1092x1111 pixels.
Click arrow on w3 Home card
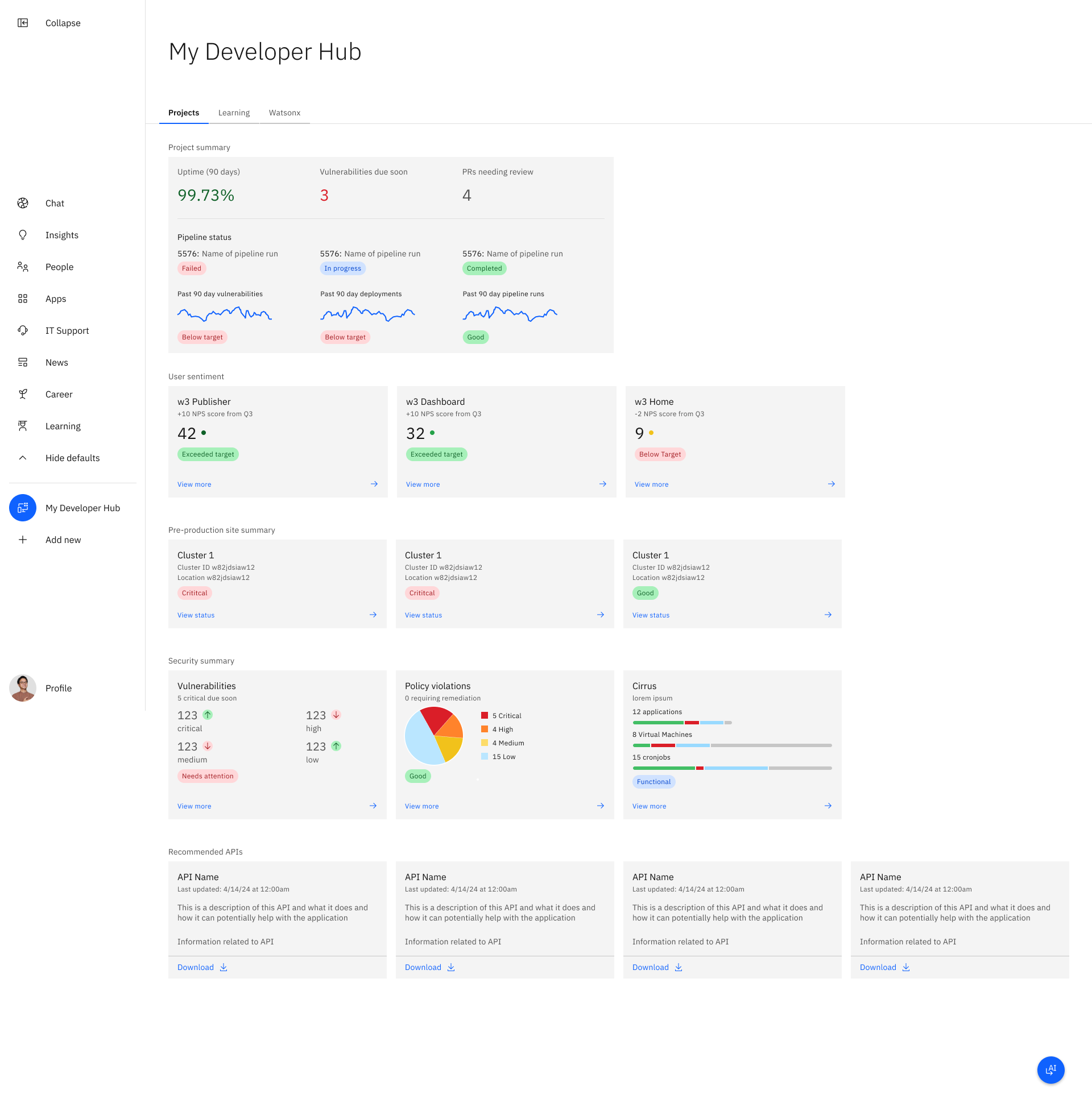coord(831,484)
